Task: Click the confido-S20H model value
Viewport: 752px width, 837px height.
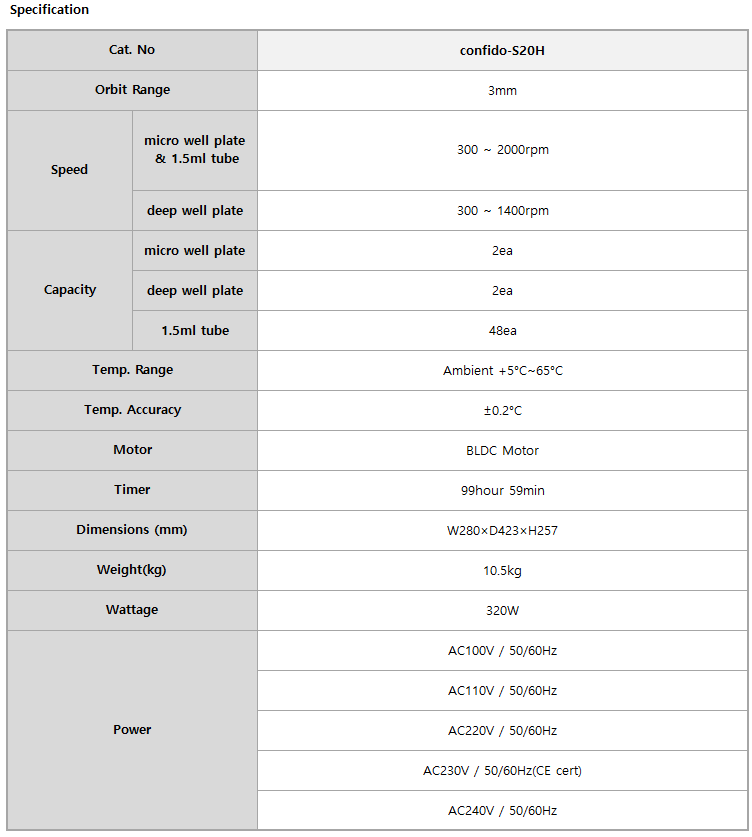Action: [x=502, y=50]
